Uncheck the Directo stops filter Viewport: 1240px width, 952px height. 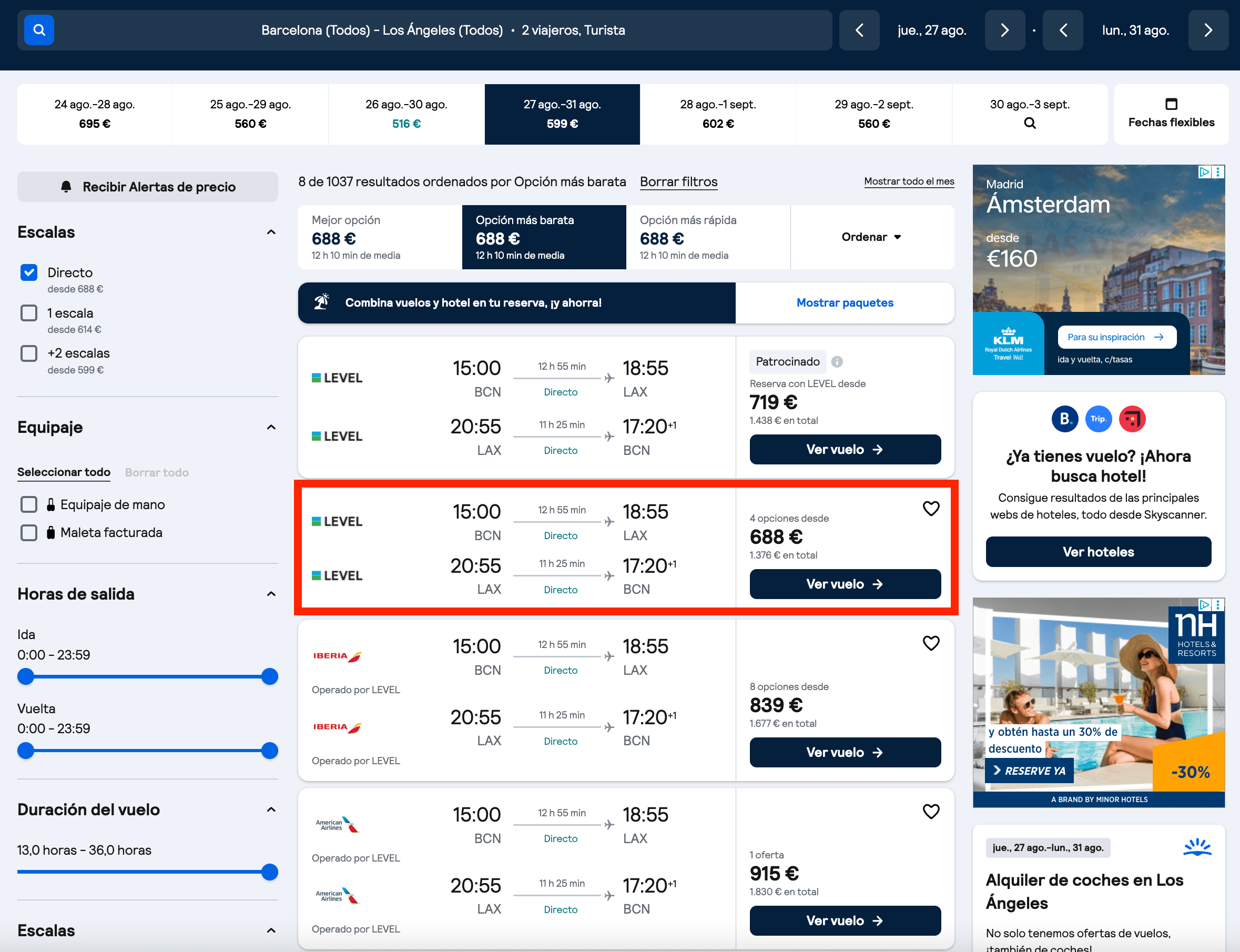(29, 272)
